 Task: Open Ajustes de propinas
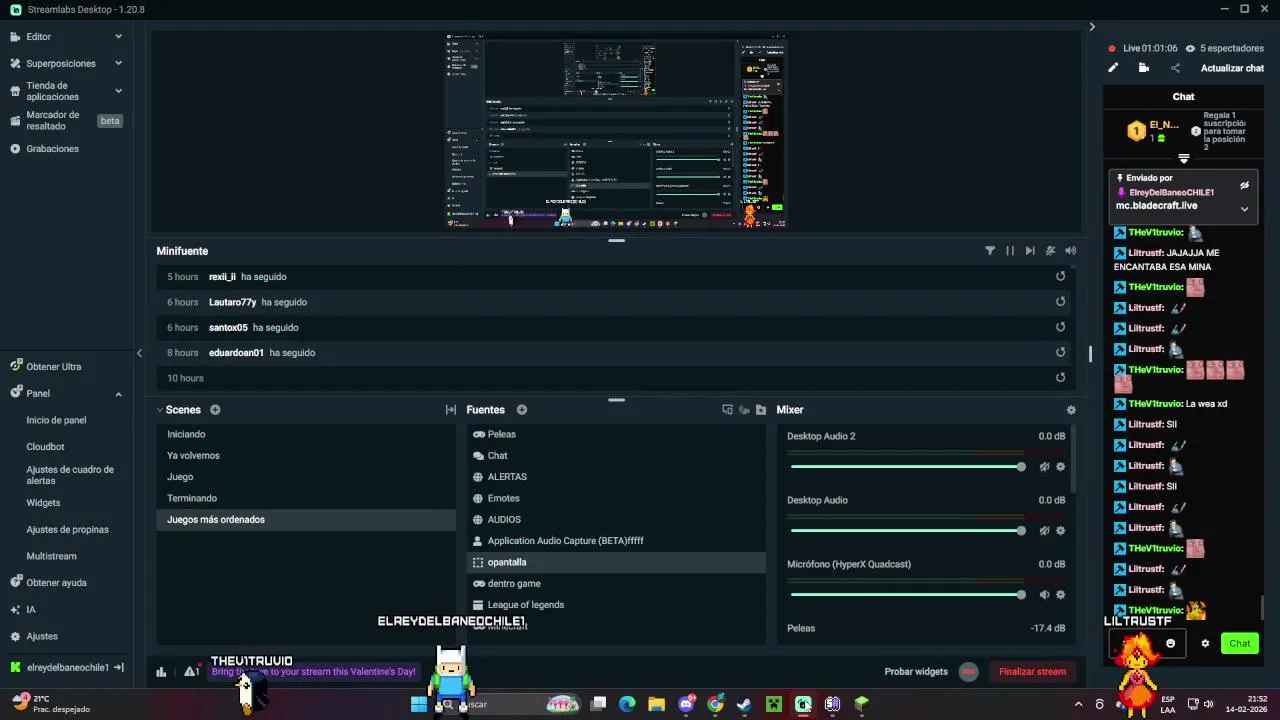(67, 530)
